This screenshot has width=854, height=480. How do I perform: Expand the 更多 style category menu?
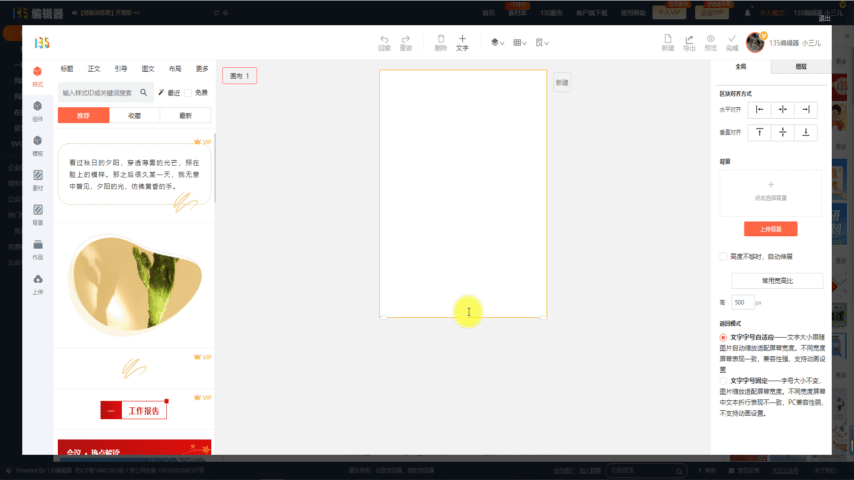[202, 69]
